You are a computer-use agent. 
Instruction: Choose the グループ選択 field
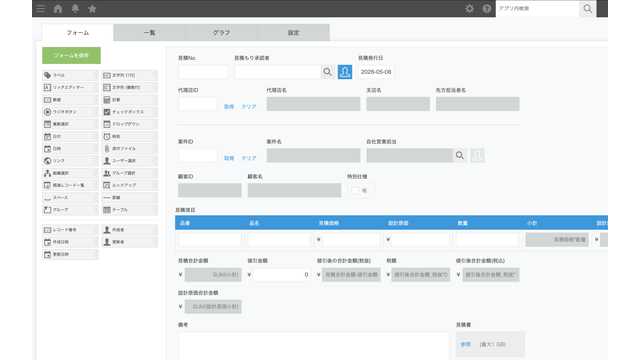click(x=129, y=173)
